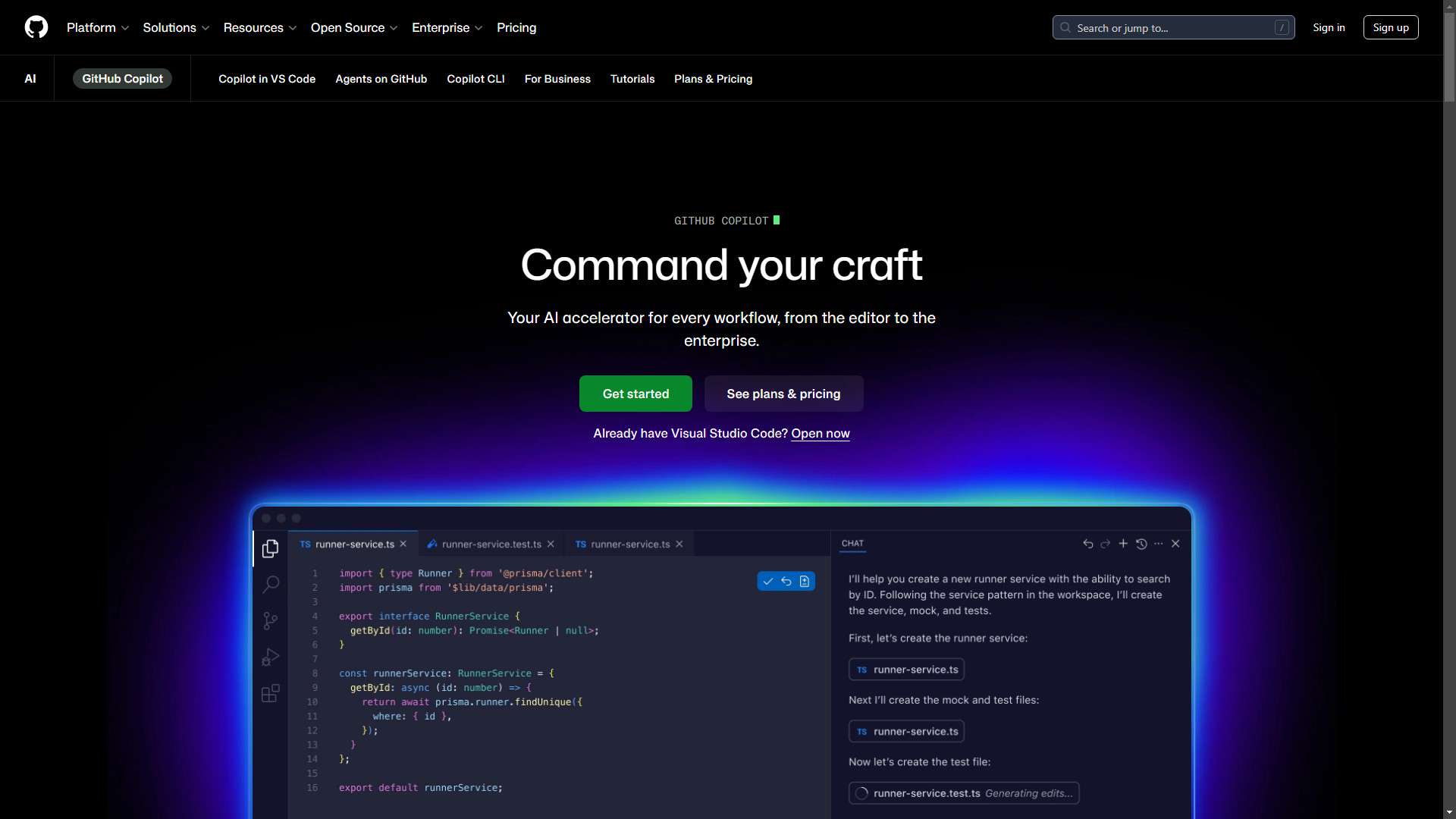The image size is (1456, 819).
Task: Close the runner-service.test.ts editor tab
Action: (551, 544)
